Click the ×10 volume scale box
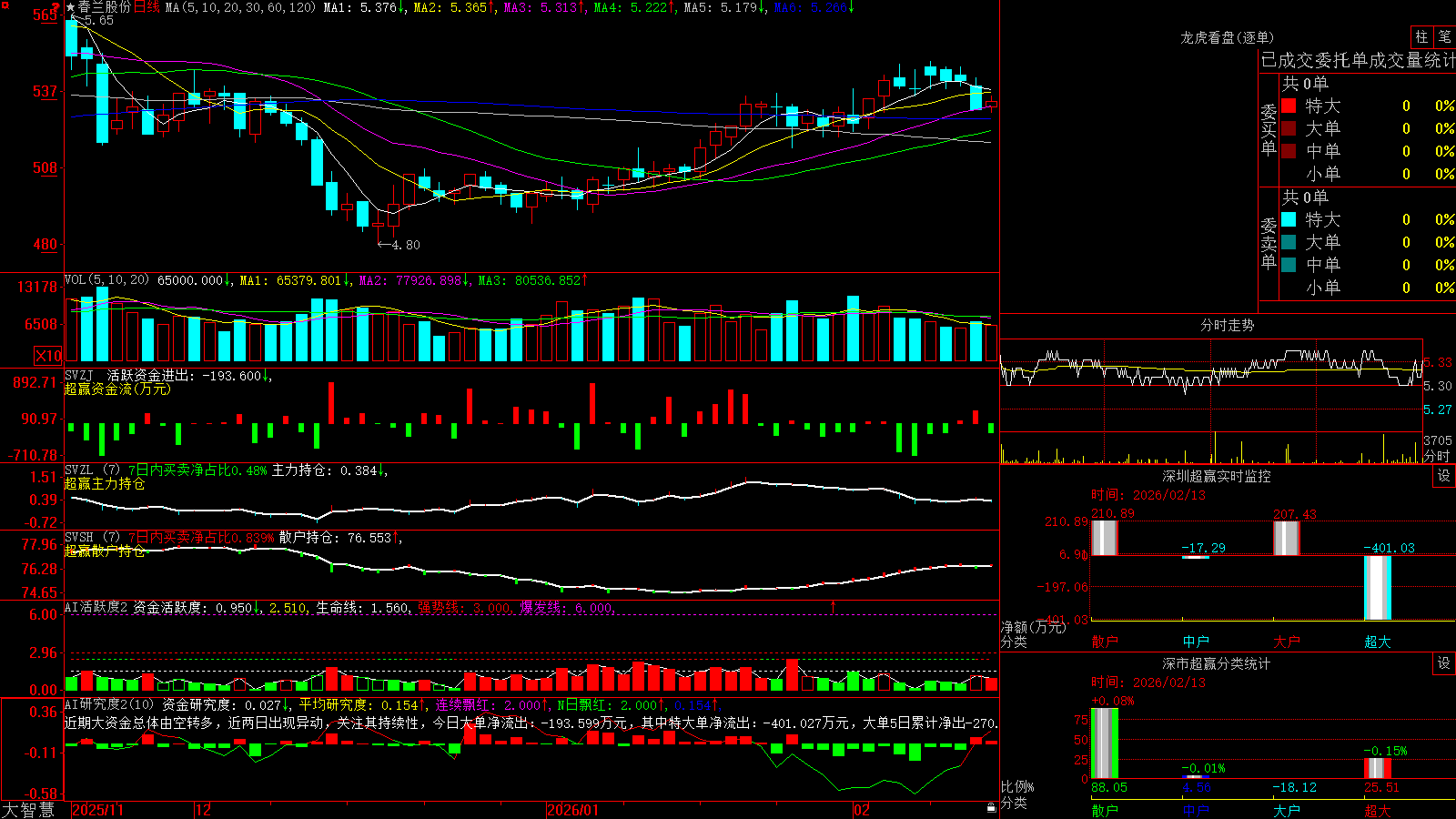 coord(48,356)
